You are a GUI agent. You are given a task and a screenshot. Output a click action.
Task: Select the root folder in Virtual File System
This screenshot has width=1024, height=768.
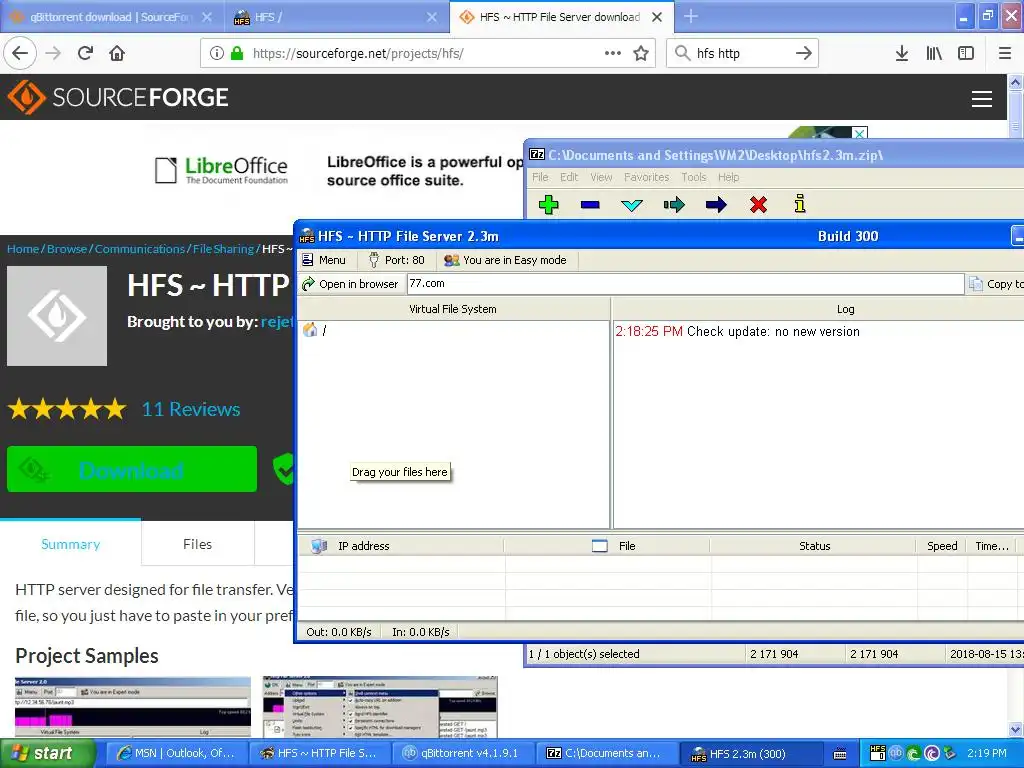[x=315, y=330]
